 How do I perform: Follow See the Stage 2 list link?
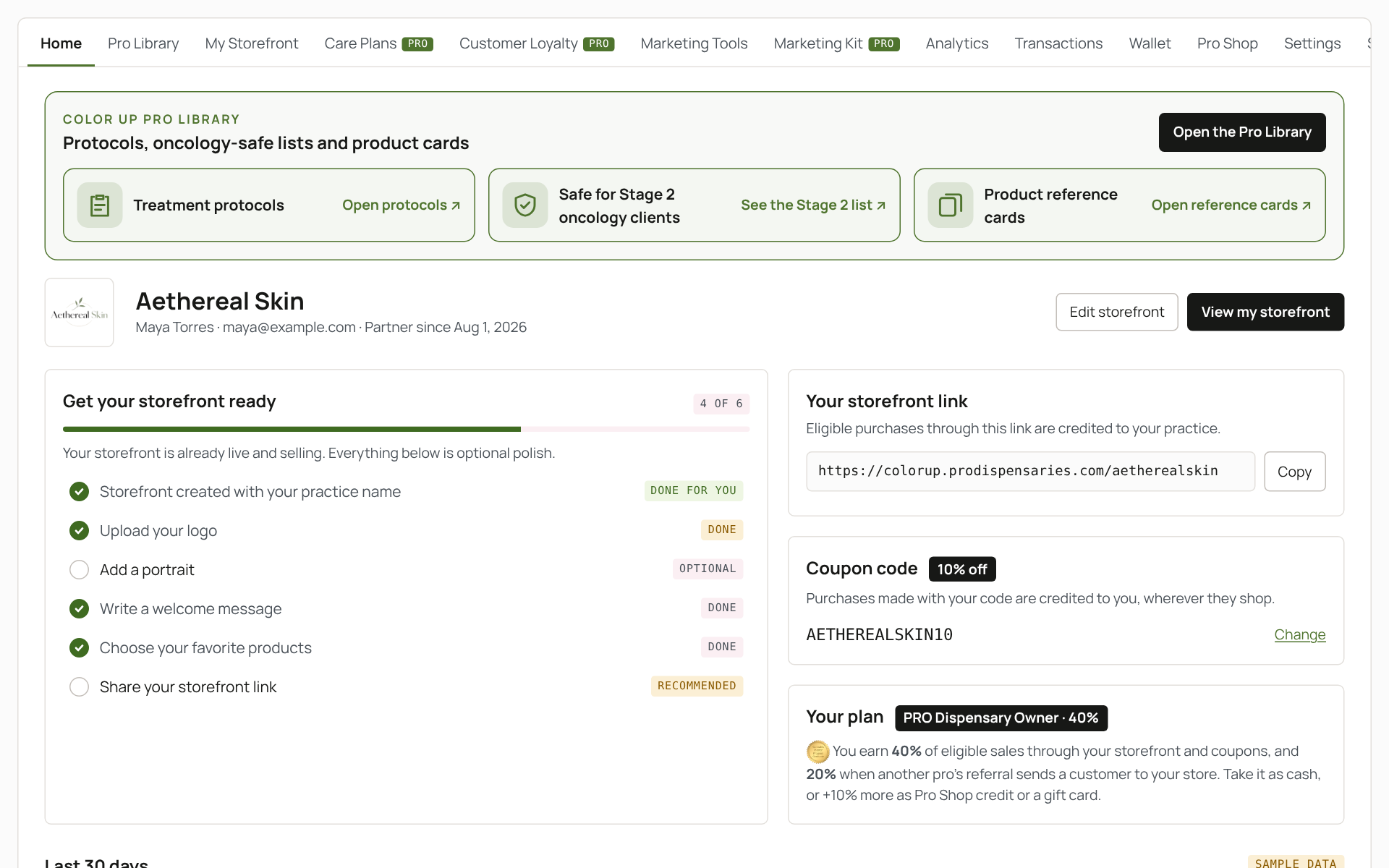pyautogui.click(x=813, y=205)
